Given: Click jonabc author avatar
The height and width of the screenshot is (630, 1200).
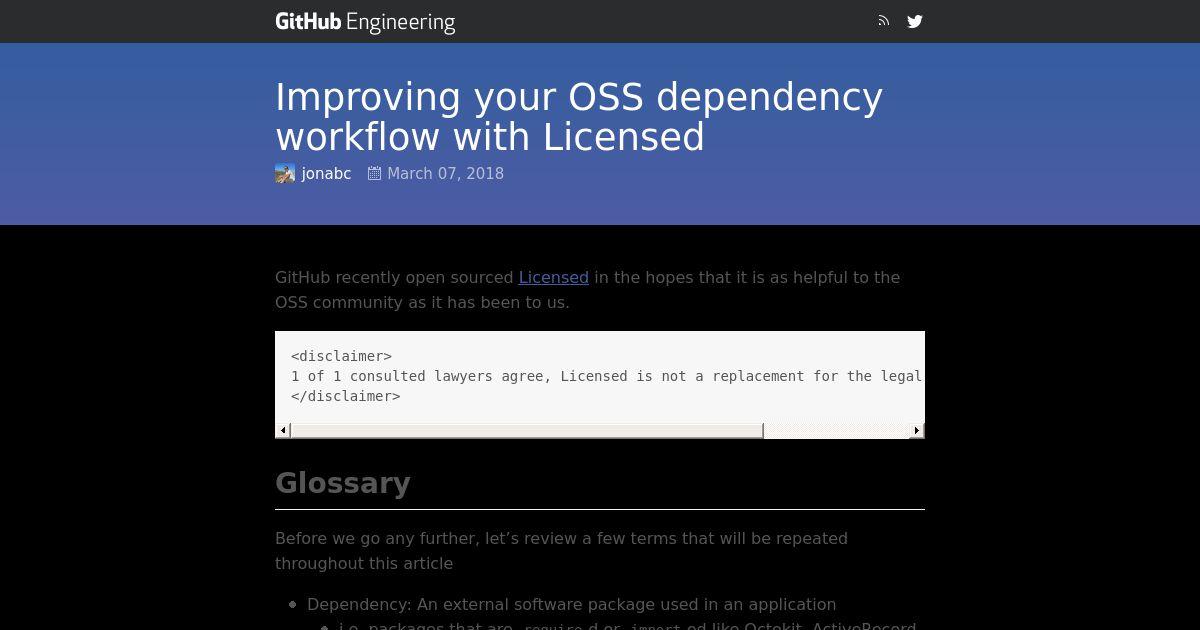Looking at the screenshot, I should (285, 174).
